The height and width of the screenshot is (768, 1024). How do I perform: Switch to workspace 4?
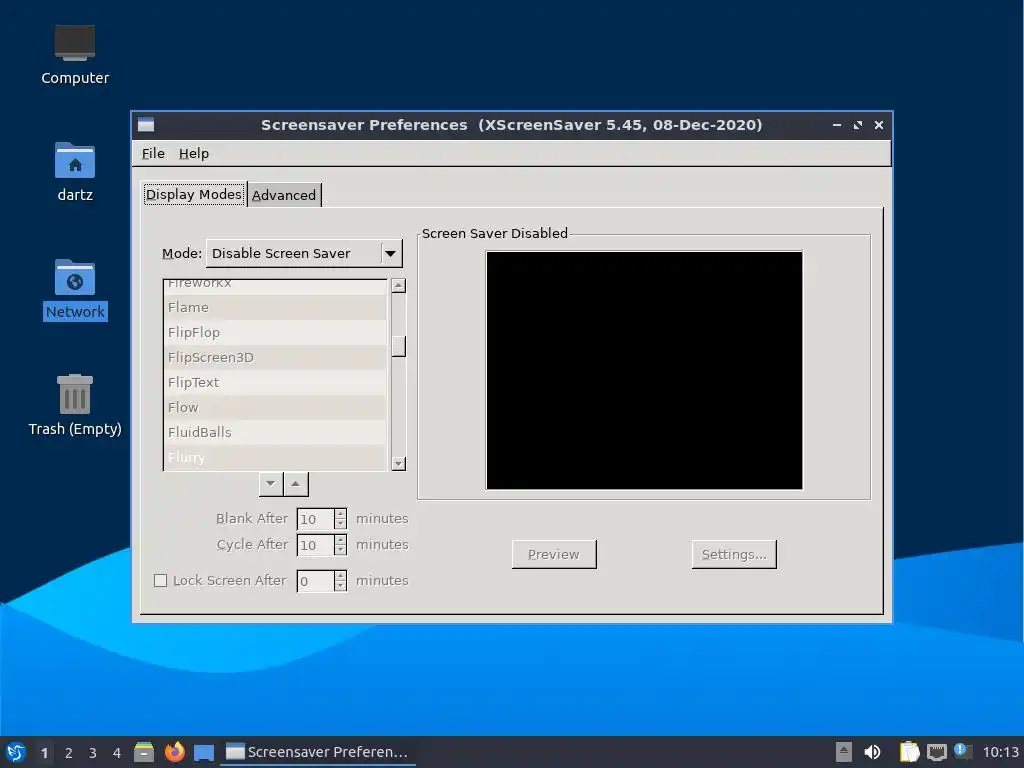tap(117, 753)
